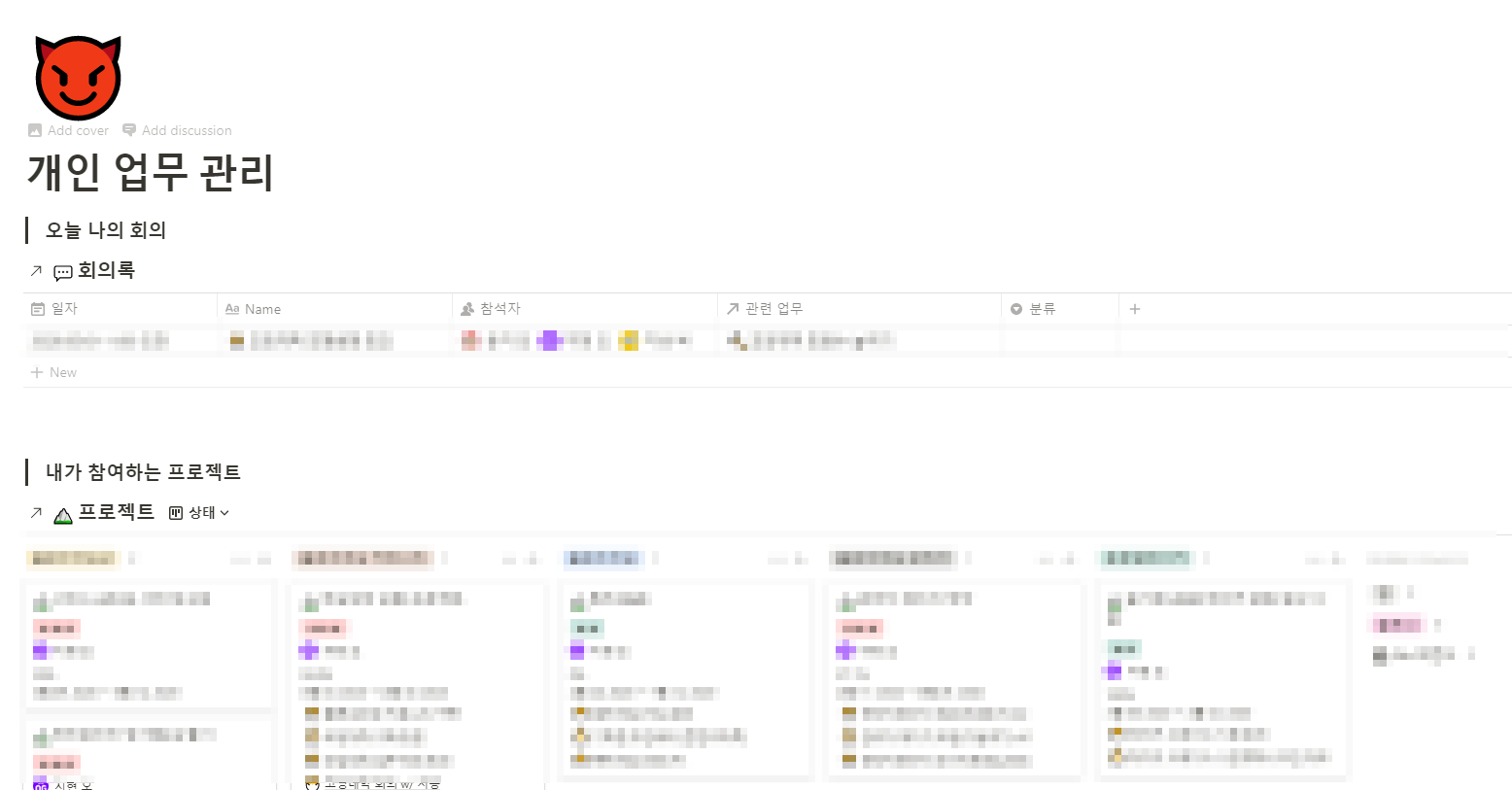Open the 회의록 linked database title
This screenshot has width=1512, height=790.
click(x=106, y=270)
